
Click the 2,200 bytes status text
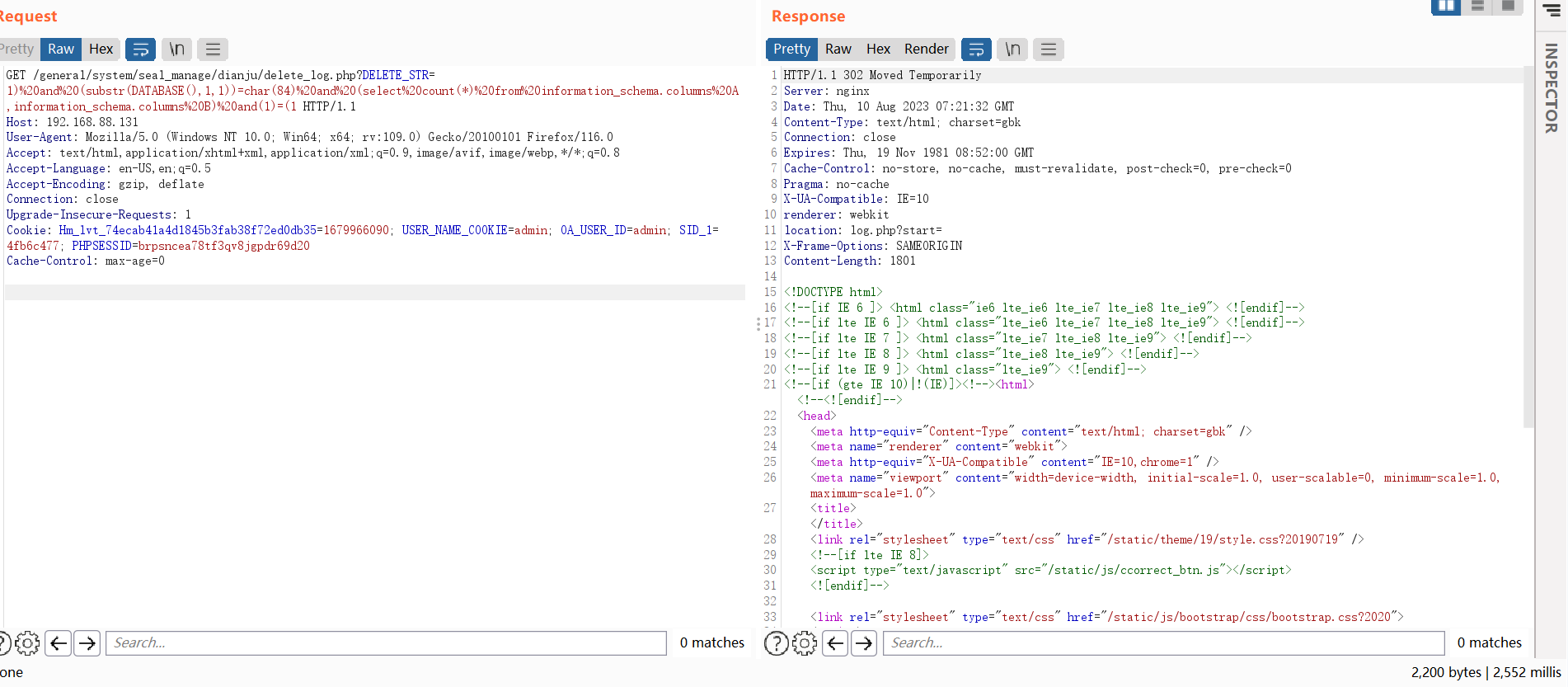(x=1446, y=672)
